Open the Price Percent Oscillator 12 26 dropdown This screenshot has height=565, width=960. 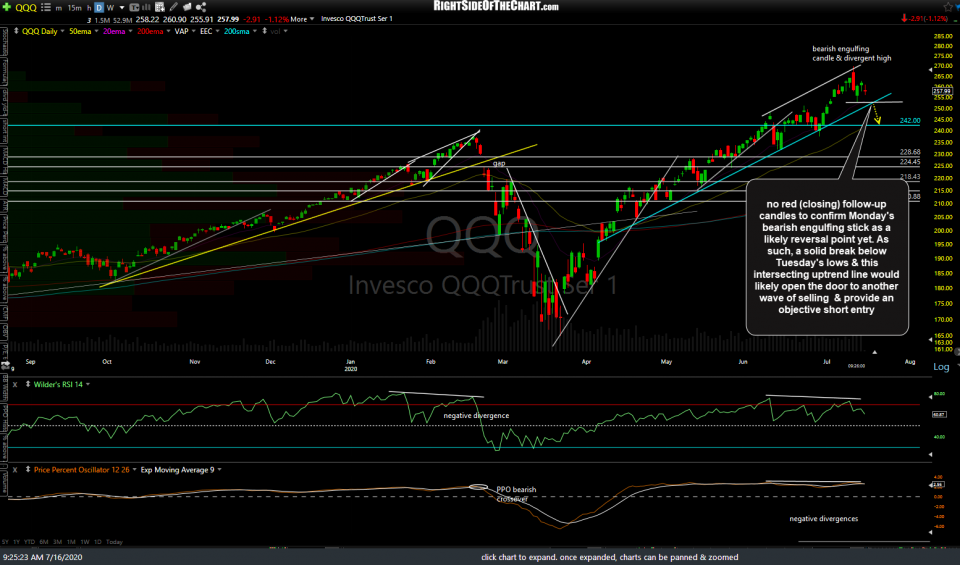134,470
